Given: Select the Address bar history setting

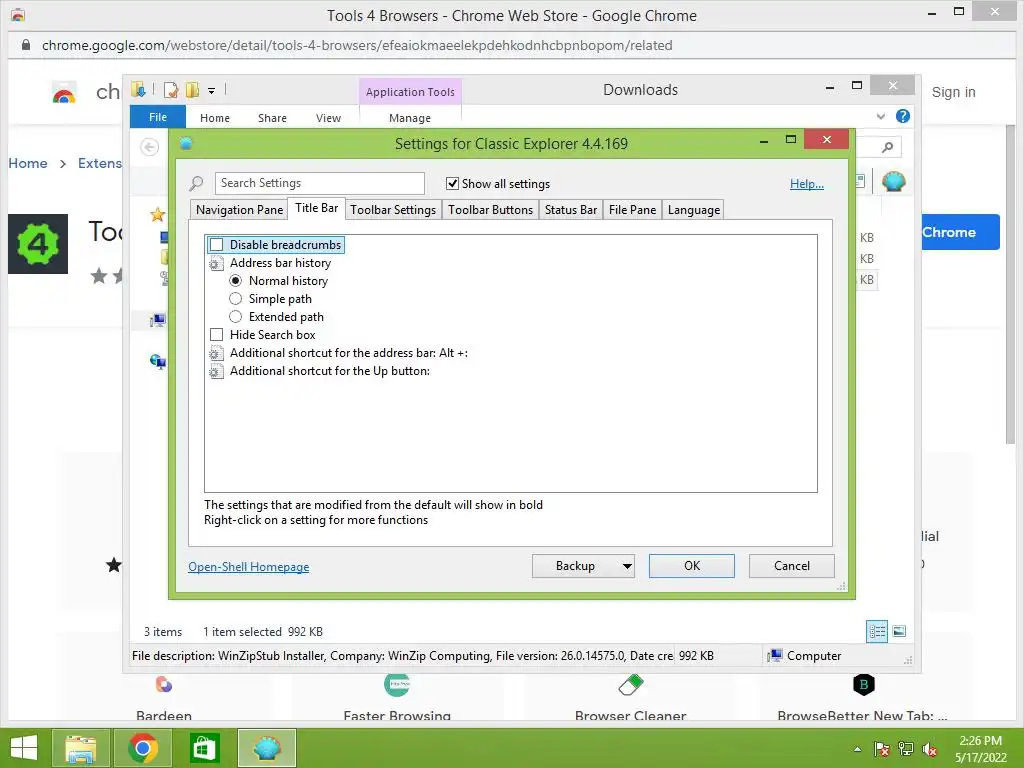Looking at the screenshot, I should tap(280, 263).
